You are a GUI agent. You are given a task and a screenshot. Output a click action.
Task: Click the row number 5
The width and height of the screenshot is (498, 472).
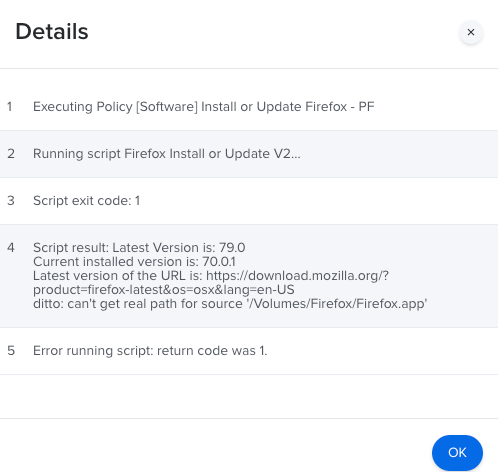click(11, 351)
